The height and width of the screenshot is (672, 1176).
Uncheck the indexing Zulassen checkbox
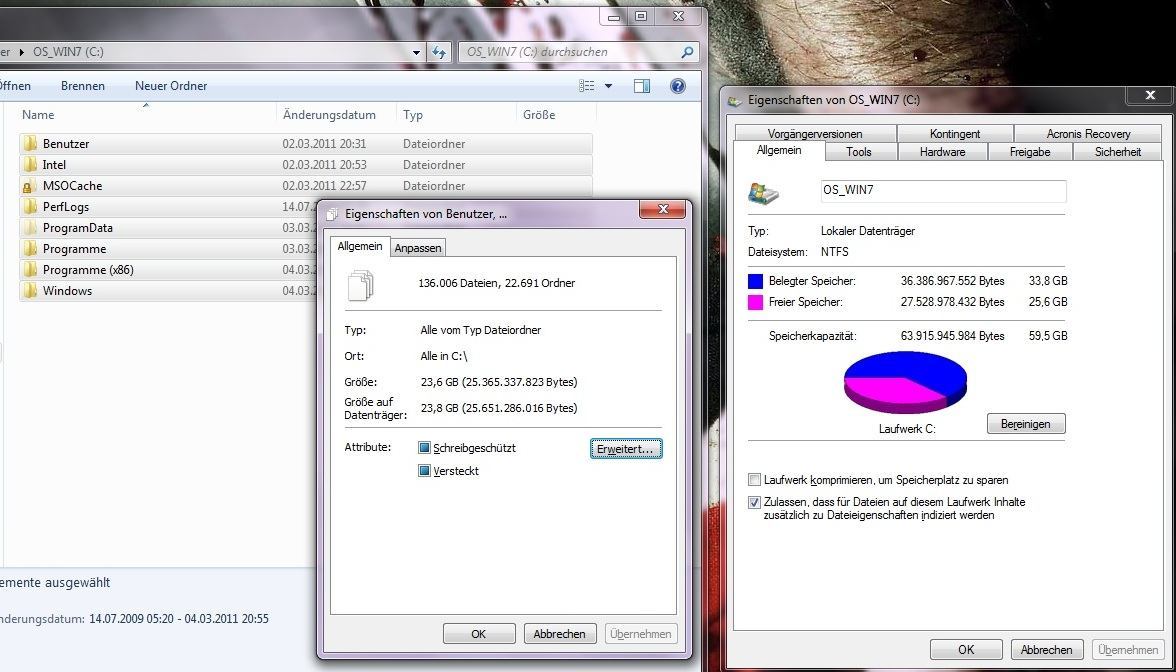pyautogui.click(x=754, y=502)
